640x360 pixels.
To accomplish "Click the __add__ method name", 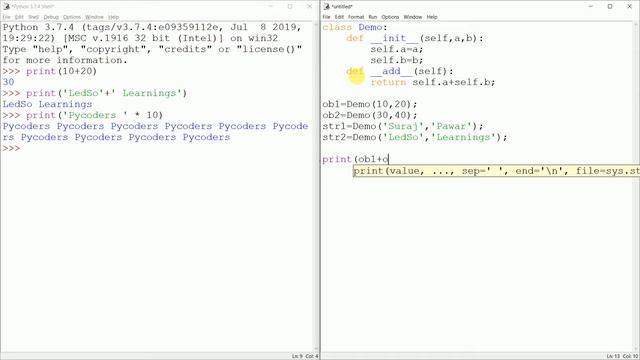I will [391, 71].
